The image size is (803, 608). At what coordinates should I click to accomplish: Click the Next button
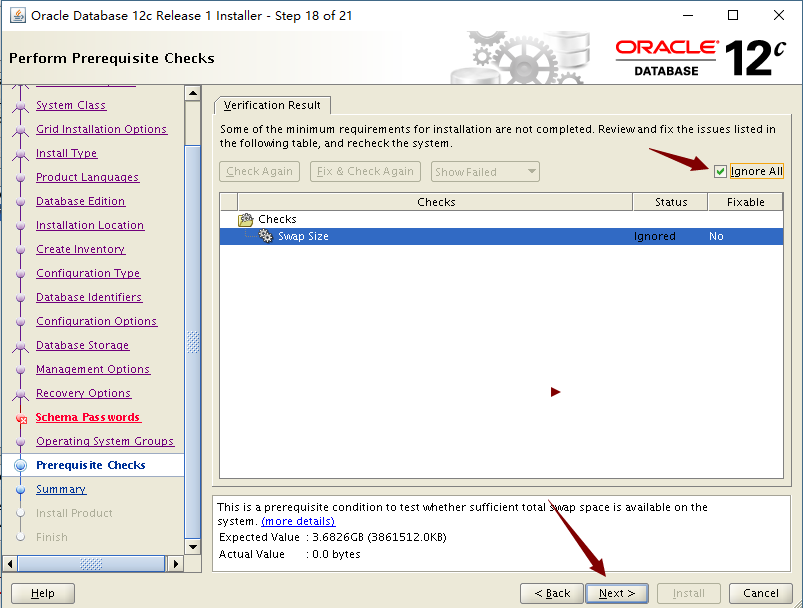[x=617, y=593]
